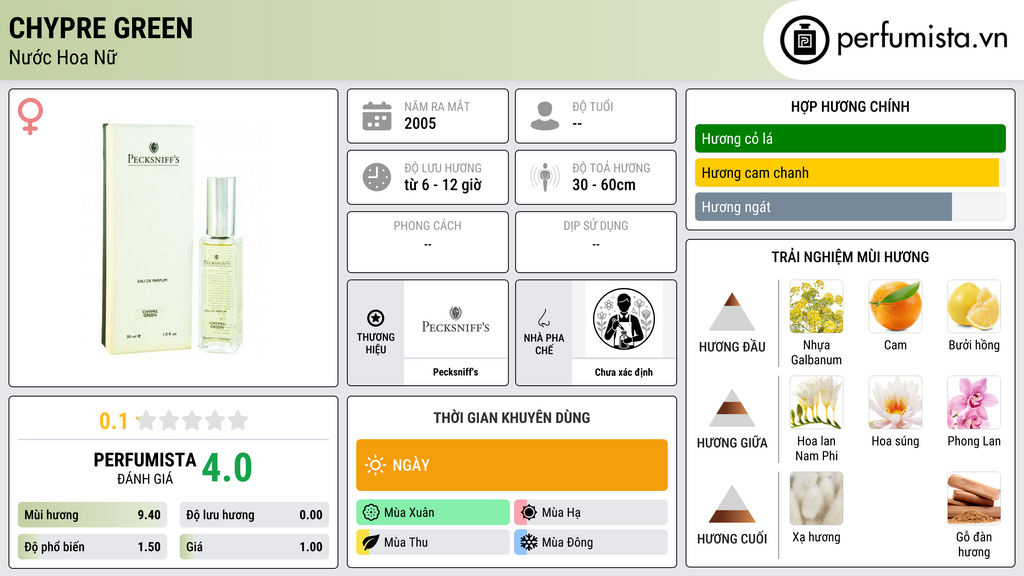Click the clock icon for Độ lưu hương
Viewport: 1024px width, 576px height.
pyautogui.click(x=377, y=177)
